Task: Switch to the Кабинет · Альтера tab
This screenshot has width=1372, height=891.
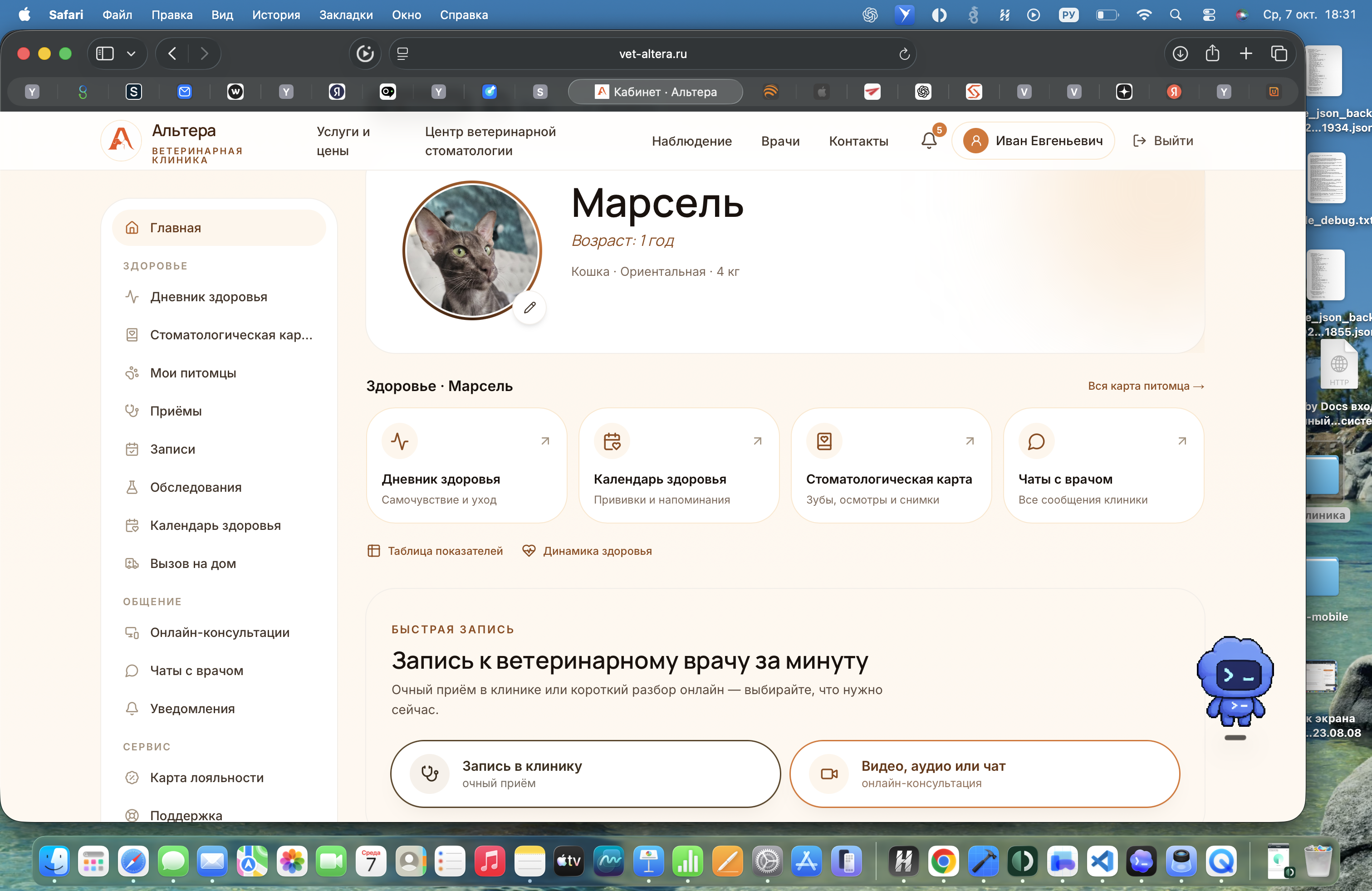Action: pyautogui.click(x=655, y=92)
